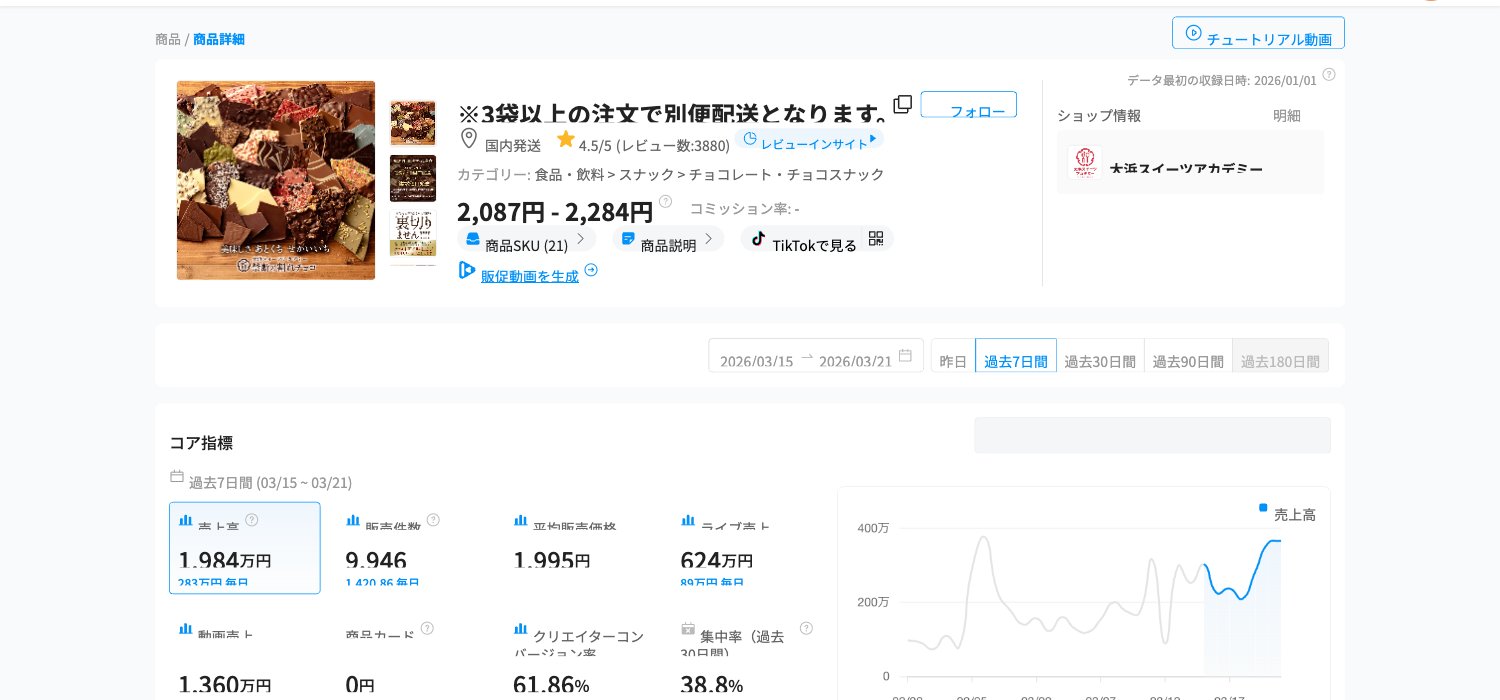Click the TikTok music note icon

(x=760, y=239)
